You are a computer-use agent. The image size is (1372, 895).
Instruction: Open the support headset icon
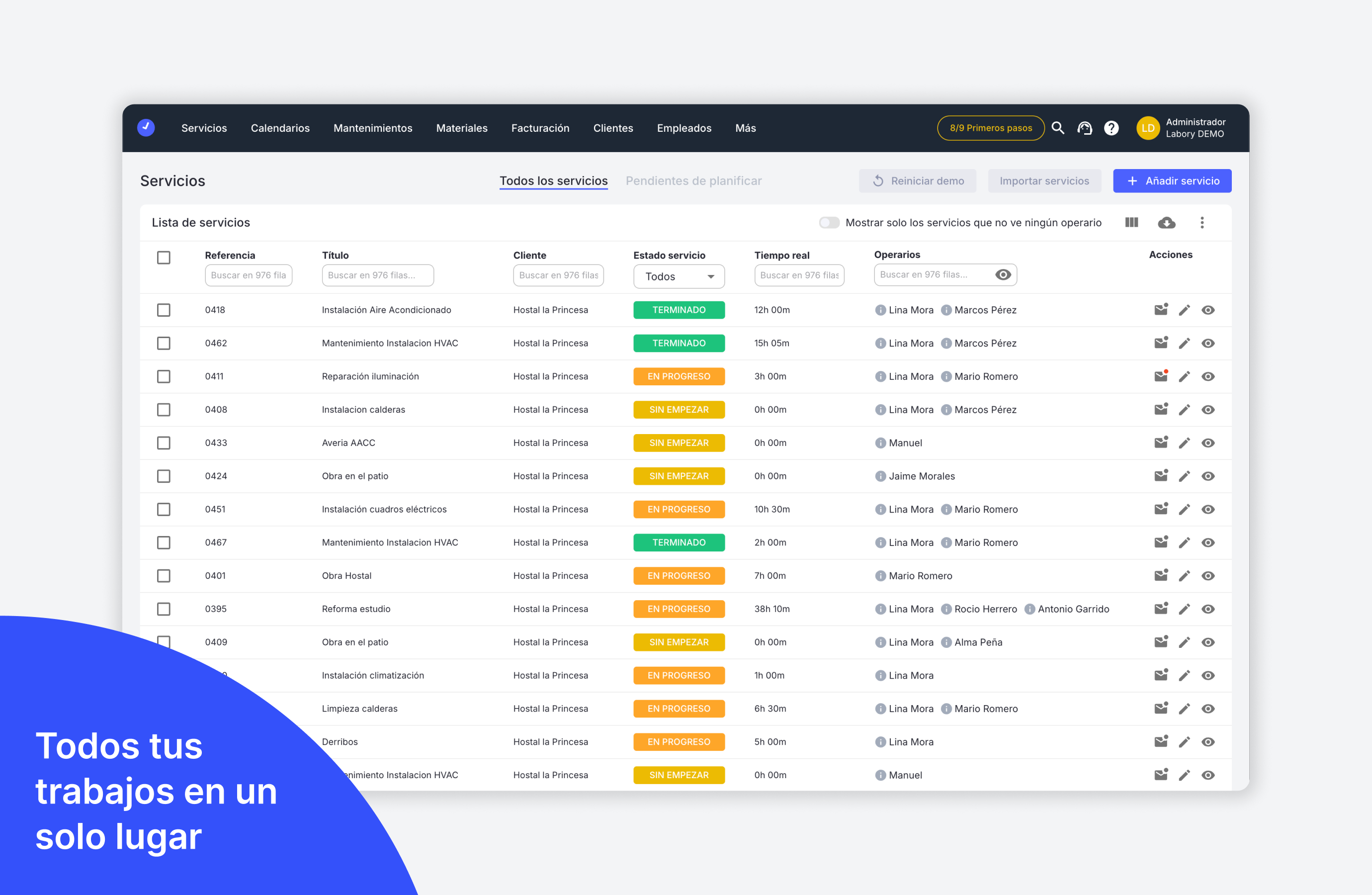point(1084,128)
